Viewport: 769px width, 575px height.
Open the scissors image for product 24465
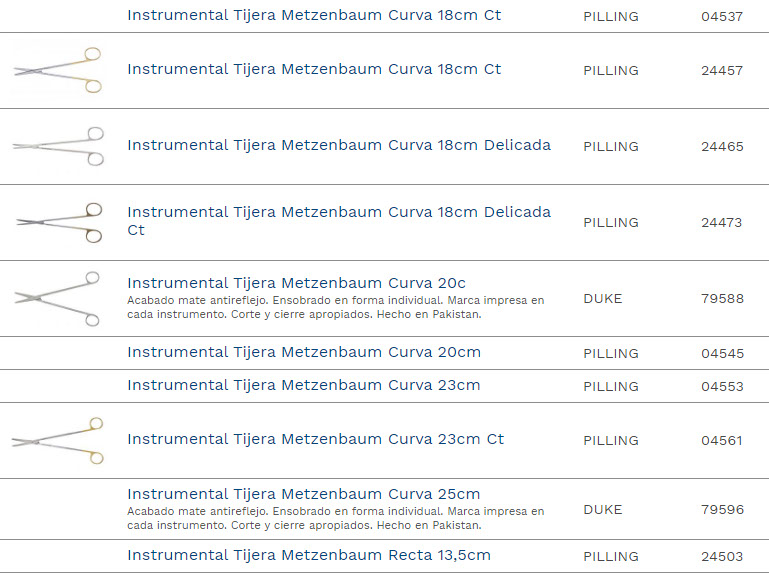tap(58, 146)
